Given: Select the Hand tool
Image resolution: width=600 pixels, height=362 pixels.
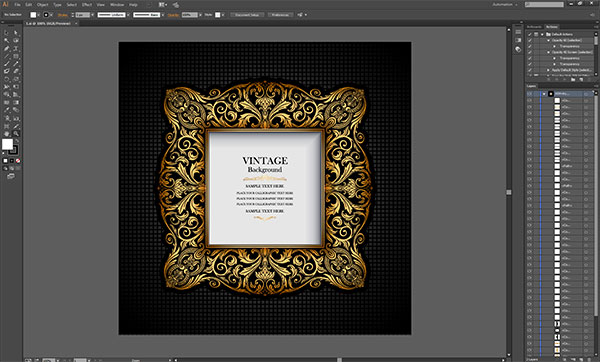Looking at the screenshot, I should tap(7, 134).
